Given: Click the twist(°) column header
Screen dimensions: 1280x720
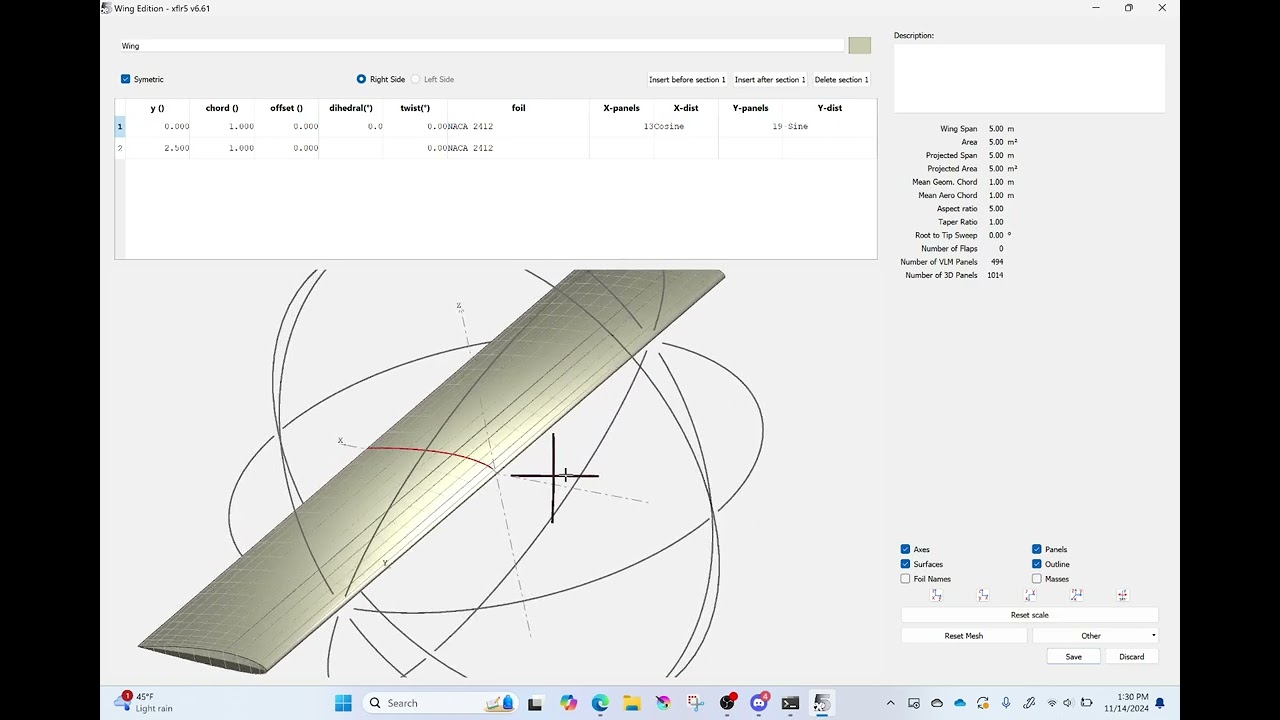Looking at the screenshot, I should (x=415, y=108).
